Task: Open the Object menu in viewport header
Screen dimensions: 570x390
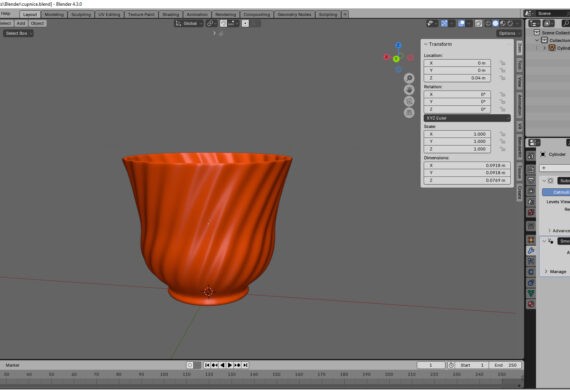Action: pos(37,23)
